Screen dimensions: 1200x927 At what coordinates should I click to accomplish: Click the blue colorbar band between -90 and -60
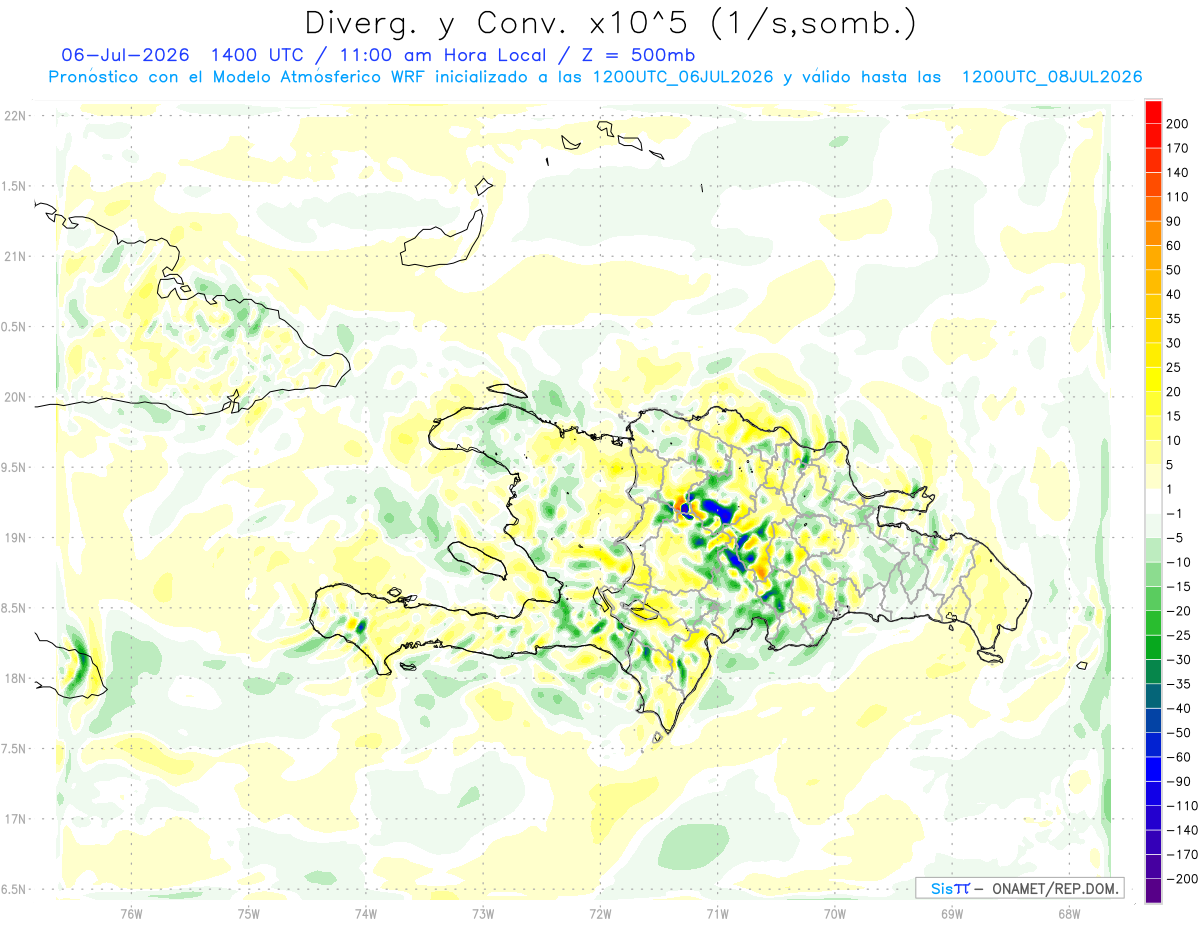point(1153,769)
